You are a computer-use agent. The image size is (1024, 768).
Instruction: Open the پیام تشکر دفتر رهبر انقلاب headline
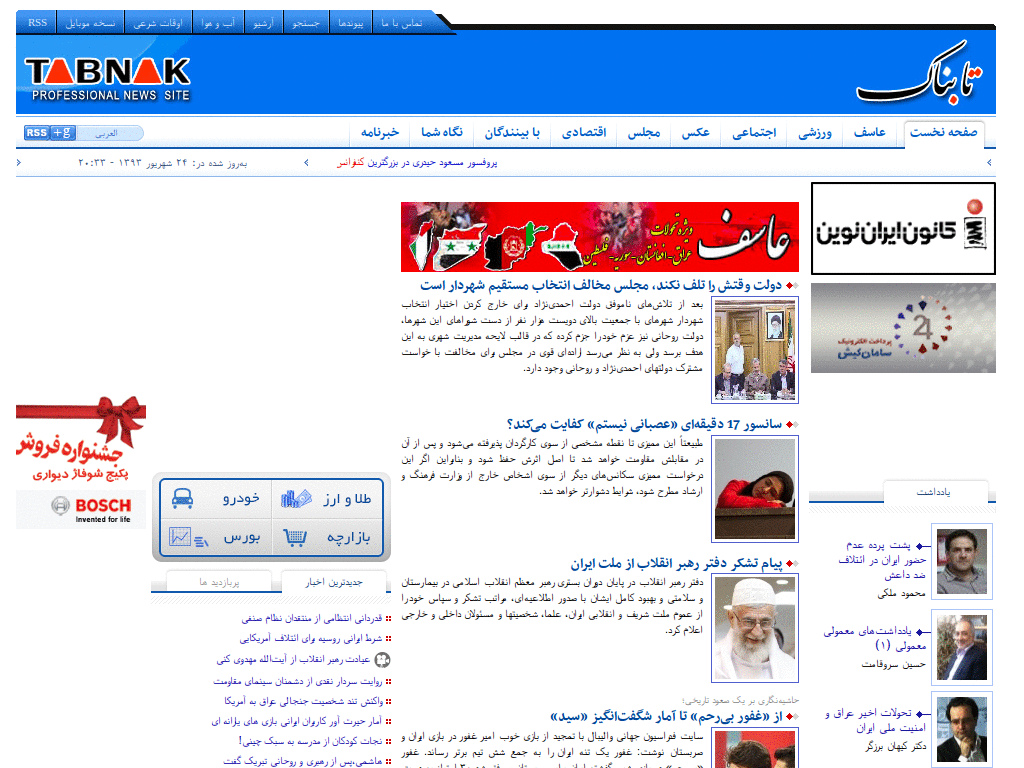pyautogui.click(x=690, y=562)
